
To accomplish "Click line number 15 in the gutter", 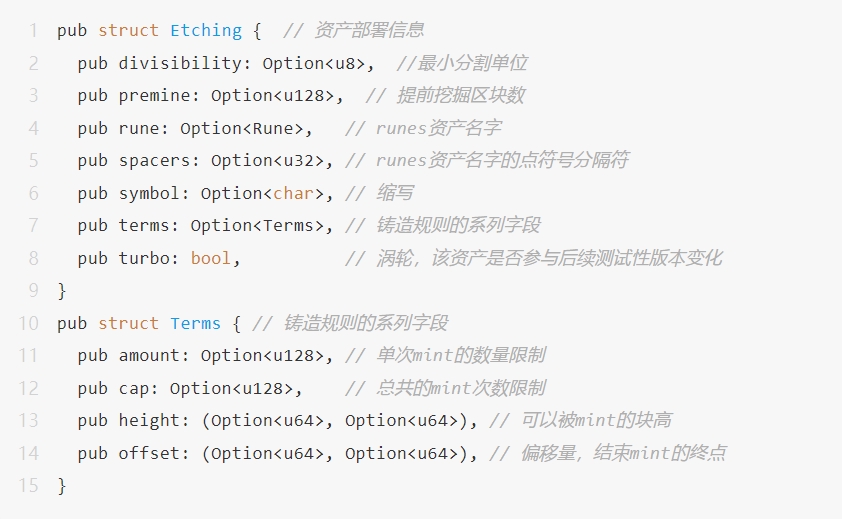I will [x=28, y=486].
